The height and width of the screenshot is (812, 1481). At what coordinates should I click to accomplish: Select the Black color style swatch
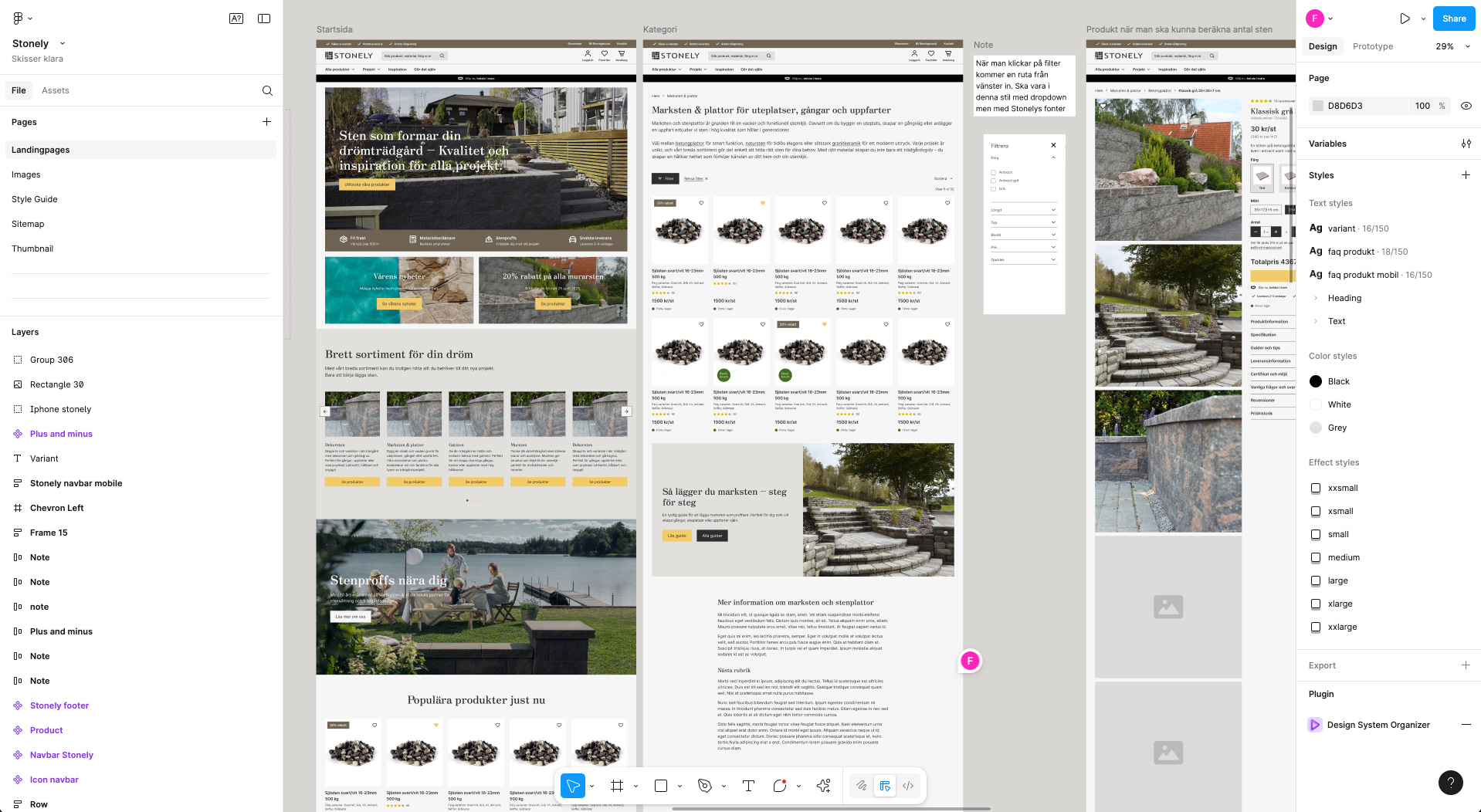point(1316,381)
